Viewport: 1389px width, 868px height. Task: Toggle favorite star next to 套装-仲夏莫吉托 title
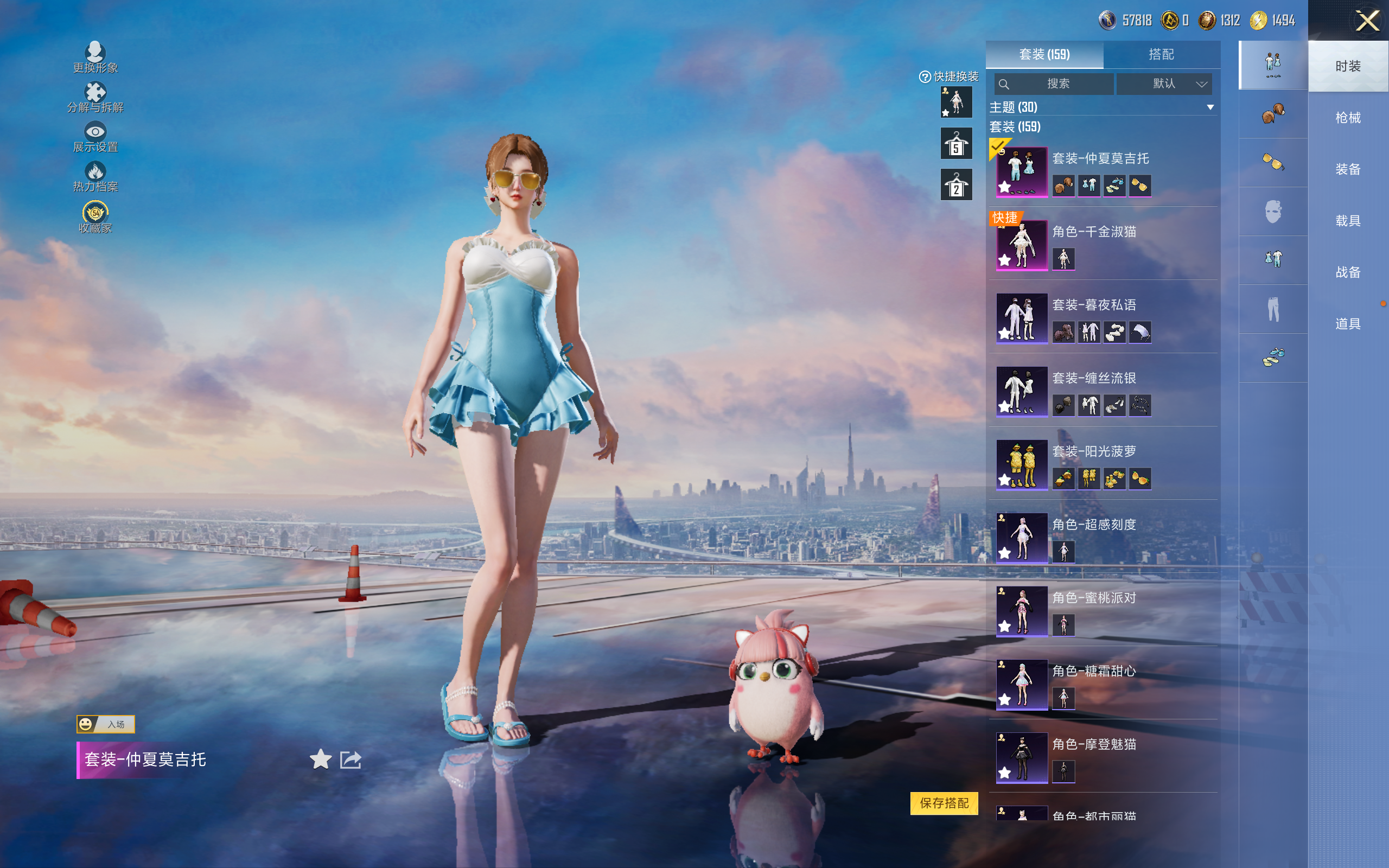tap(320, 759)
